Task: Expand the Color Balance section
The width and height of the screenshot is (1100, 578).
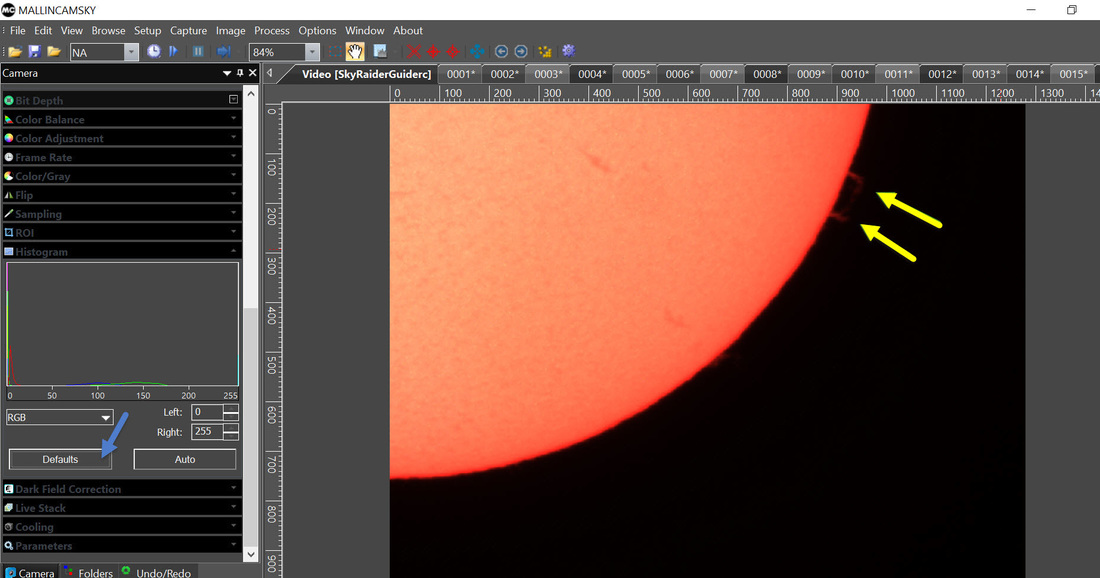Action: click(x=122, y=119)
